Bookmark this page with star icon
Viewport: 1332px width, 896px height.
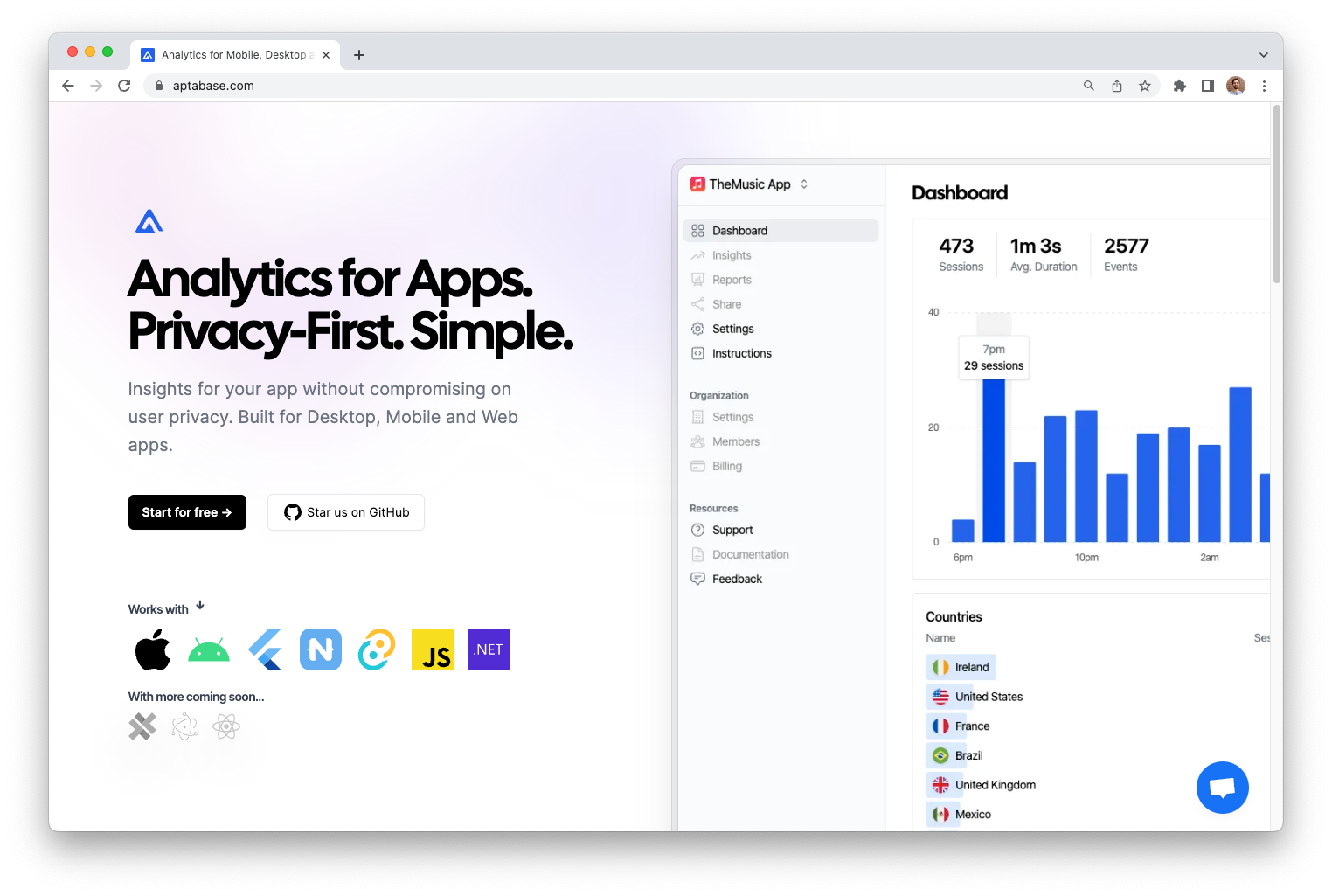pyautogui.click(x=1145, y=86)
